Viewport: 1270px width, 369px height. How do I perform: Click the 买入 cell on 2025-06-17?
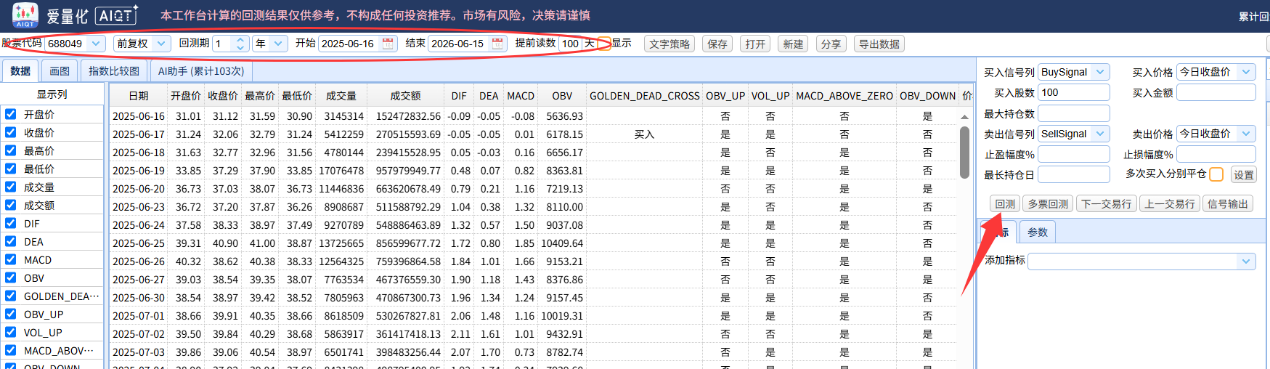pos(644,134)
